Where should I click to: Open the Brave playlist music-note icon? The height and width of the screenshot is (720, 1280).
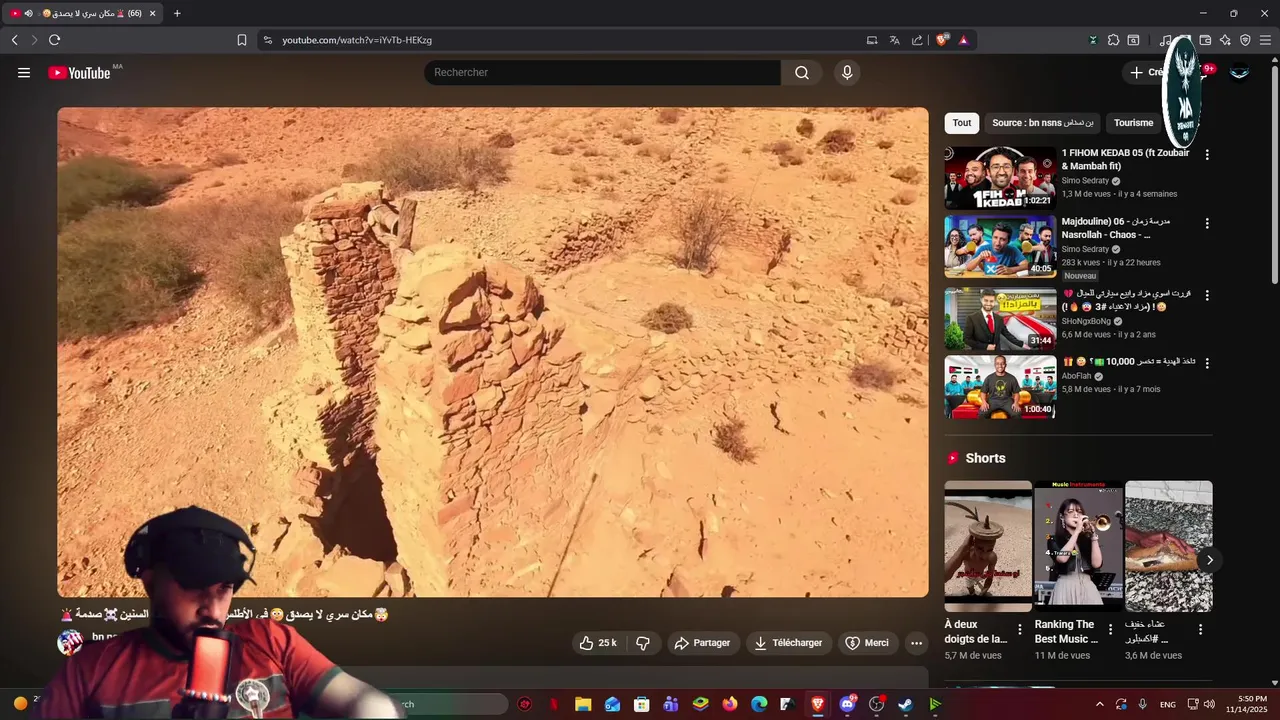tap(1165, 40)
